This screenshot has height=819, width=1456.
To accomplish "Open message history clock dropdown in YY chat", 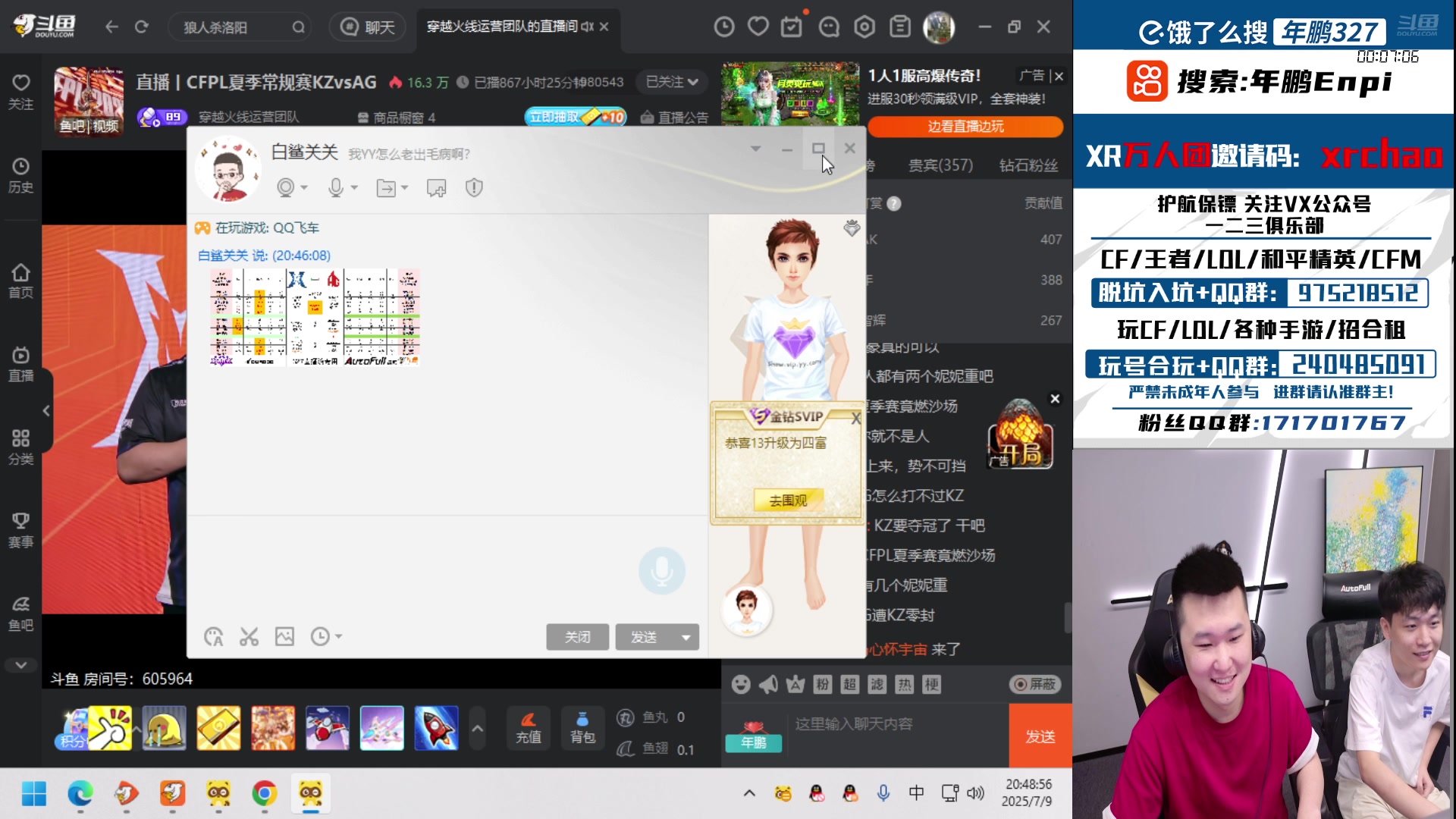I will (x=326, y=637).
